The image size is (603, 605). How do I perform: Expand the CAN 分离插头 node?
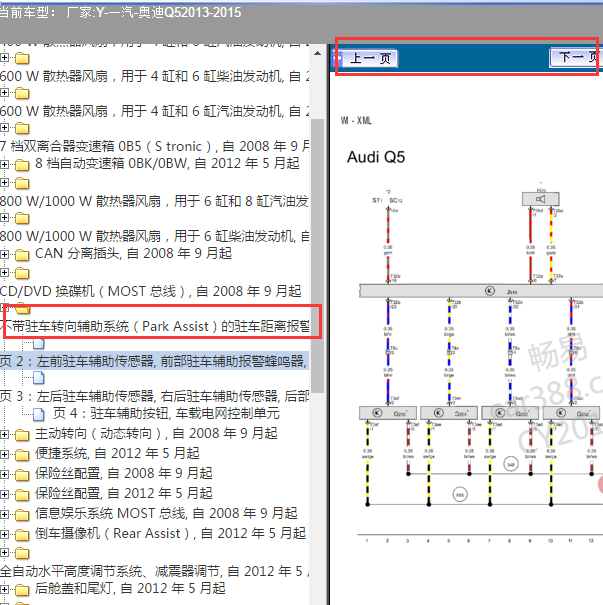coord(4,254)
